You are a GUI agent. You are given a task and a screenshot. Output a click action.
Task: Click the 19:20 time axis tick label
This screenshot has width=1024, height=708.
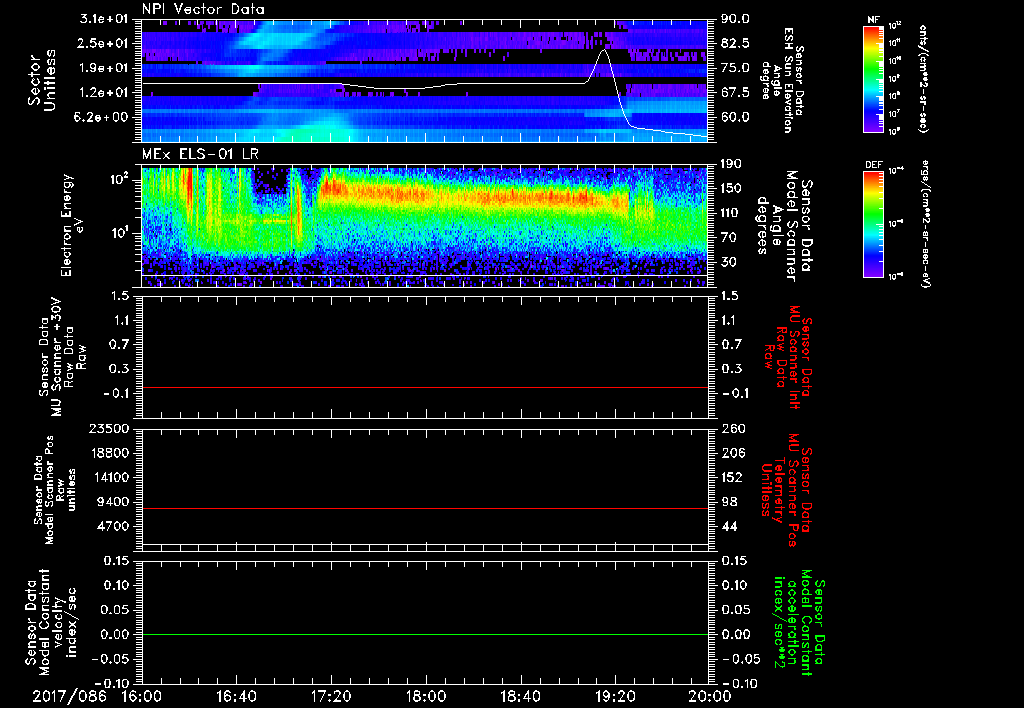(x=614, y=696)
